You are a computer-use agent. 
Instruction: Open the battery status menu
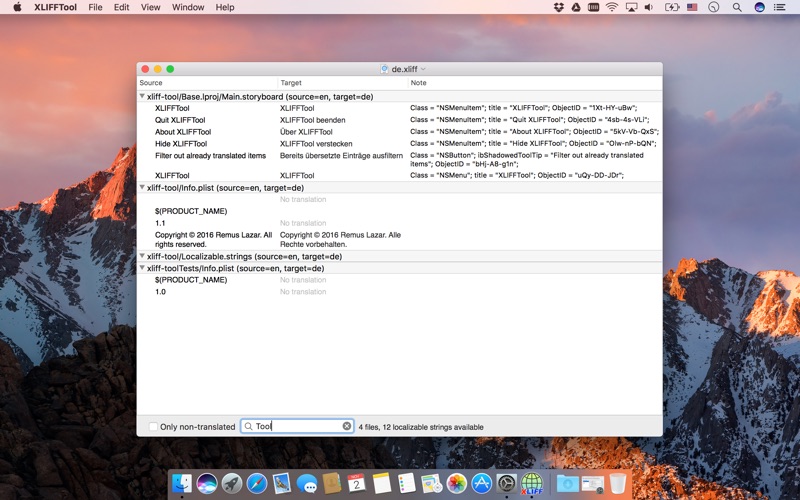[x=671, y=7]
